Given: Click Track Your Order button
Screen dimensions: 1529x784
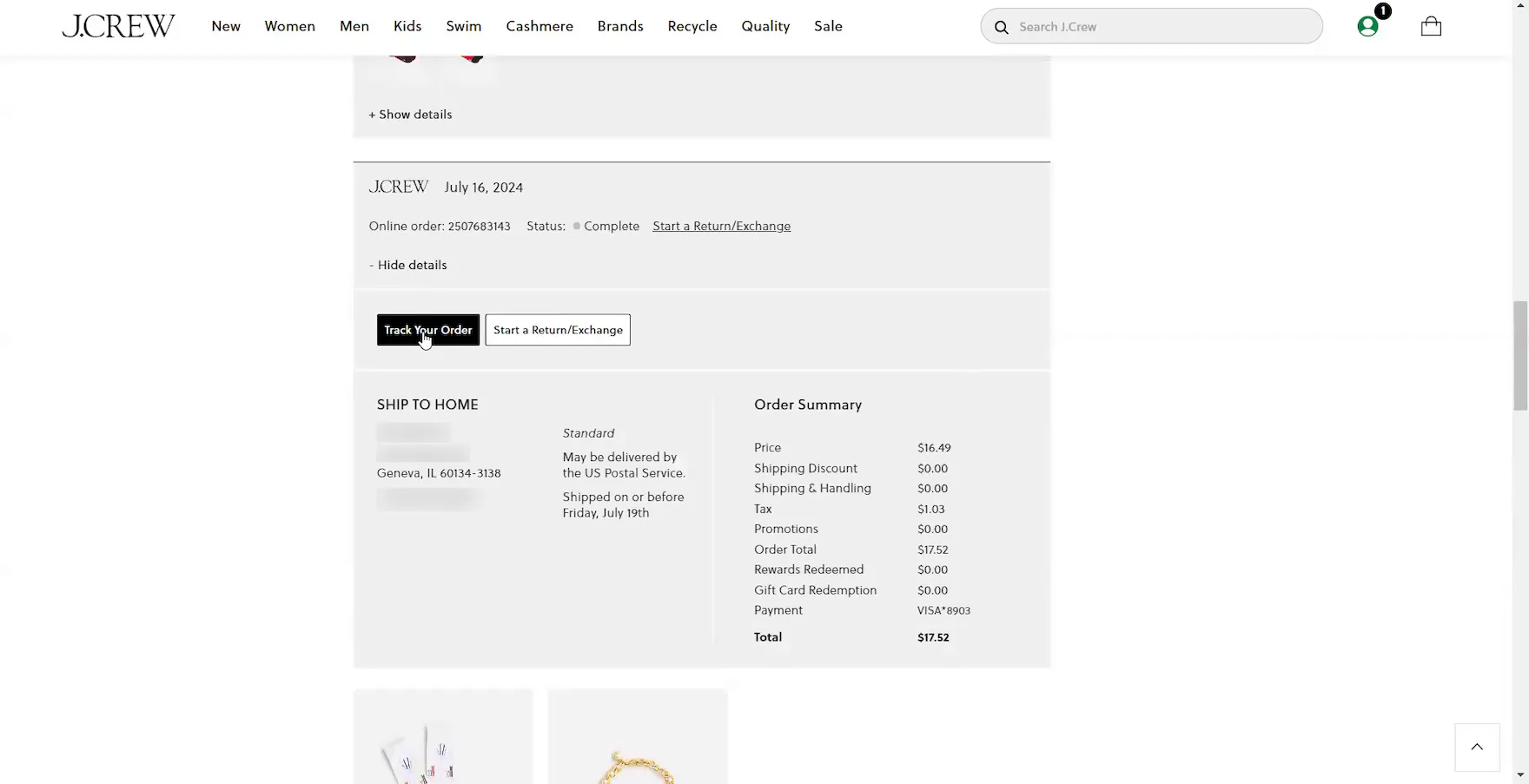Looking at the screenshot, I should [428, 330].
